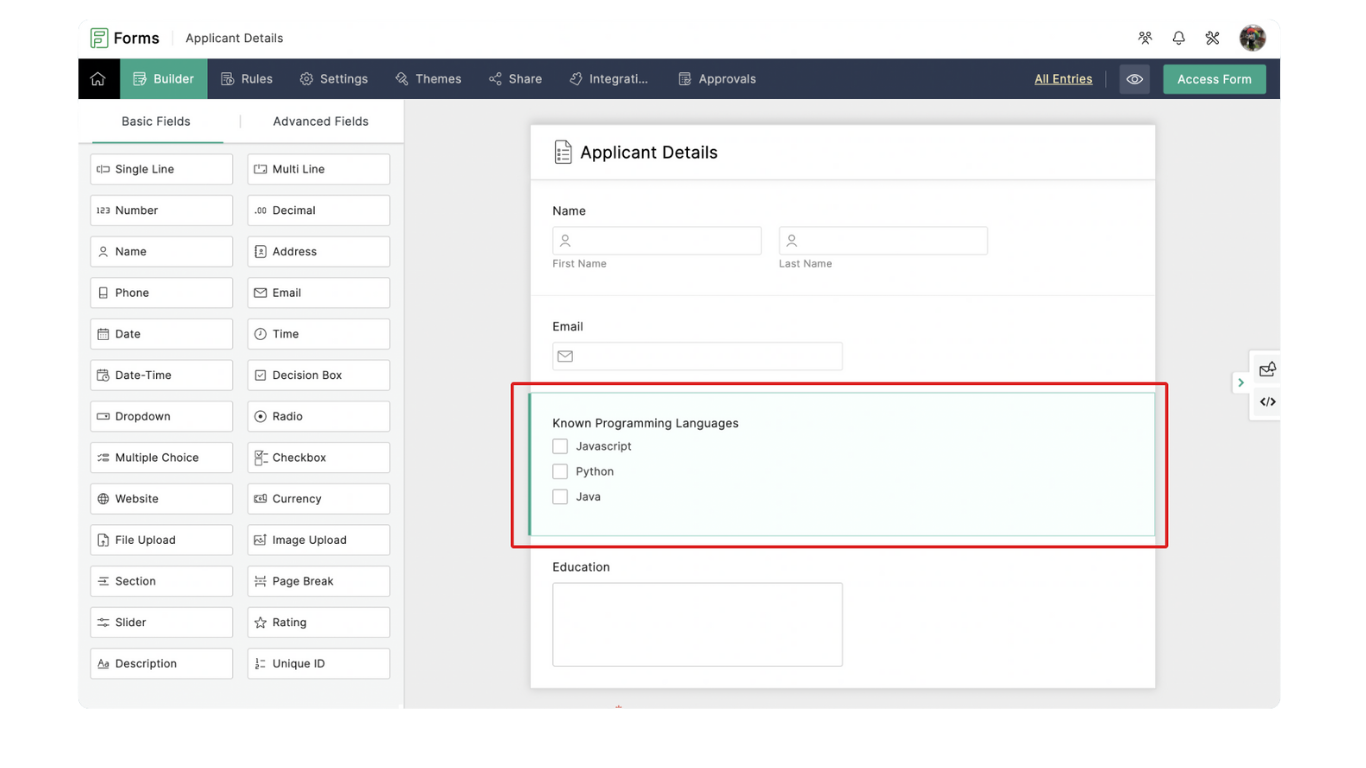Open the Share tab

[x=515, y=79]
